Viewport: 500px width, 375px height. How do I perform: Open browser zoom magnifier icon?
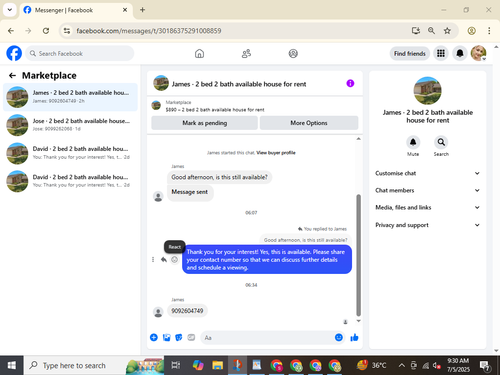pos(431,31)
